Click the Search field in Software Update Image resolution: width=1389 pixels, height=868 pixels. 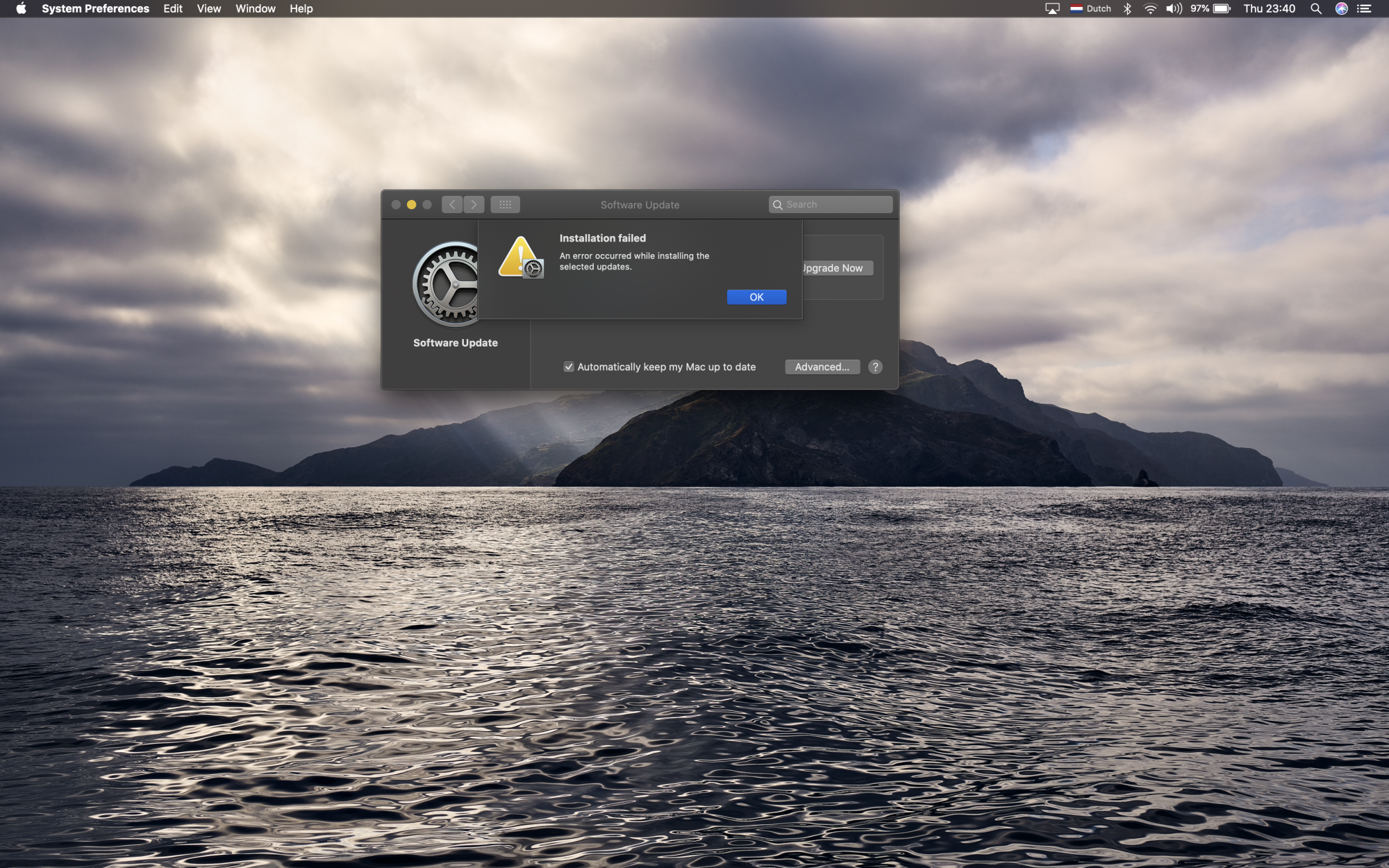[x=831, y=205]
